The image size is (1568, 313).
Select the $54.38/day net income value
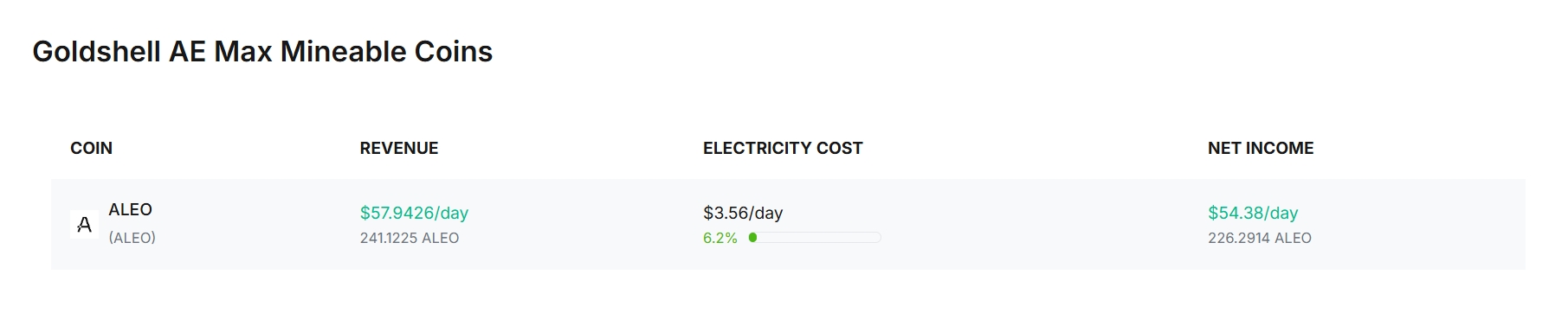1253,213
